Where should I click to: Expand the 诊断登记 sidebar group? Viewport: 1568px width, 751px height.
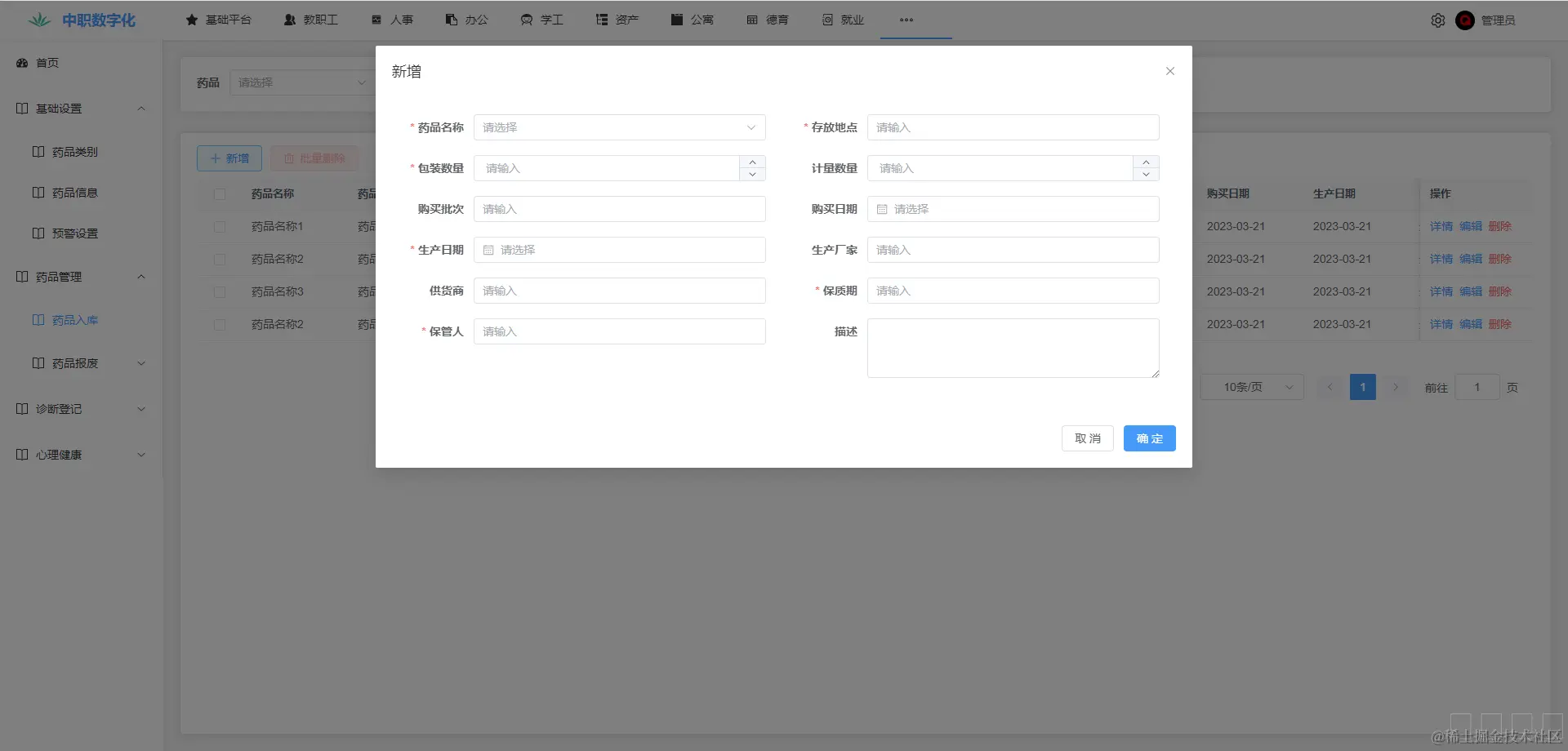[x=81, y=409]
